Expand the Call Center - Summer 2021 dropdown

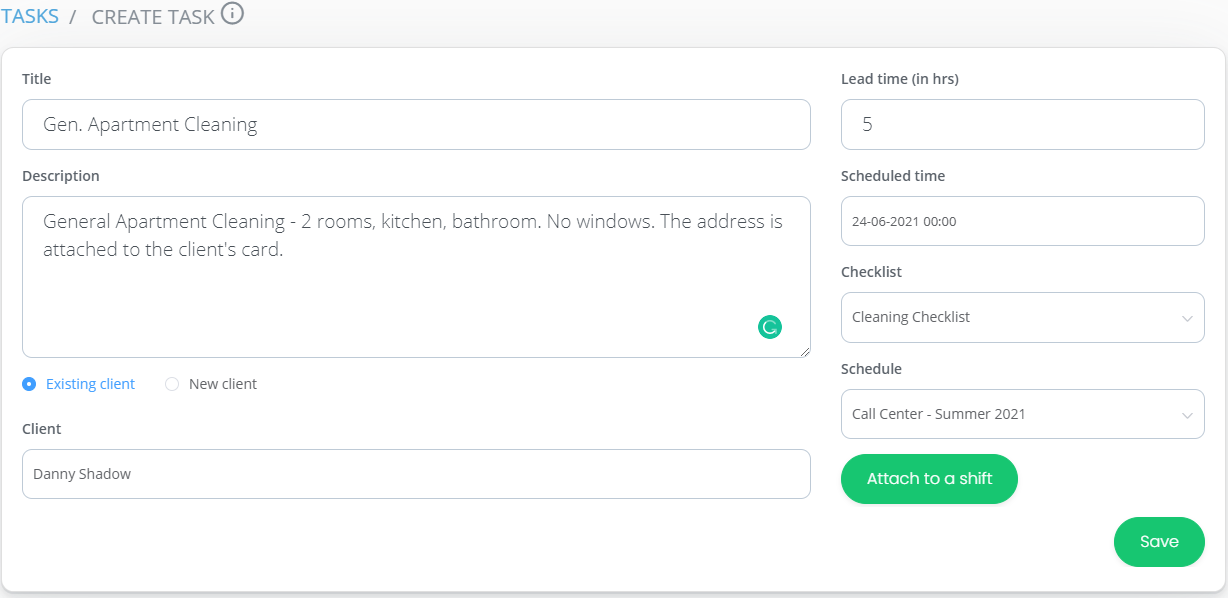point(1022,414)
